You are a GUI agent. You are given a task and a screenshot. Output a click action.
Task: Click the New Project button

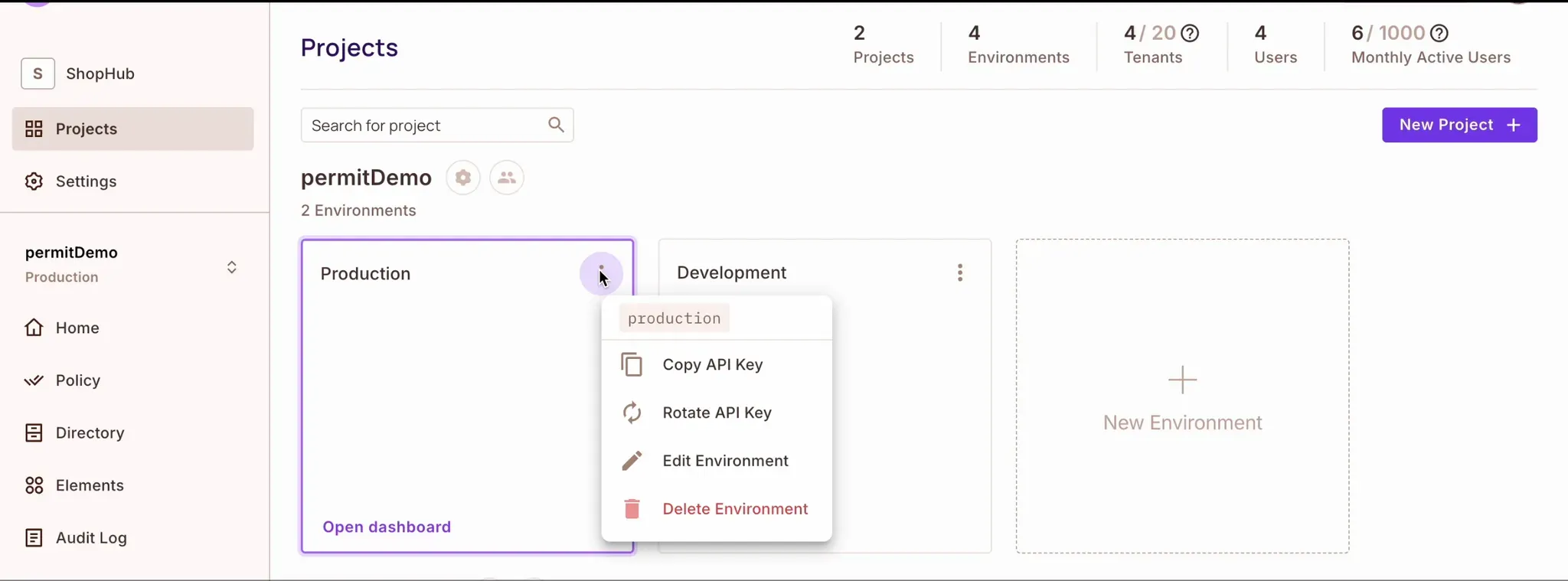(x=1459, y=125)
